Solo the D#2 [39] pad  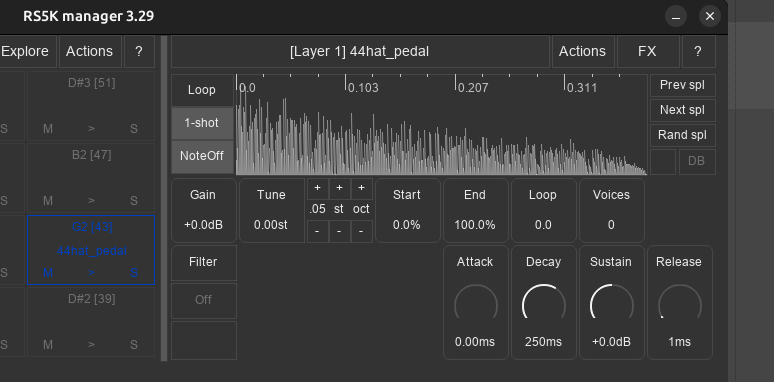[x=134, y=345]
